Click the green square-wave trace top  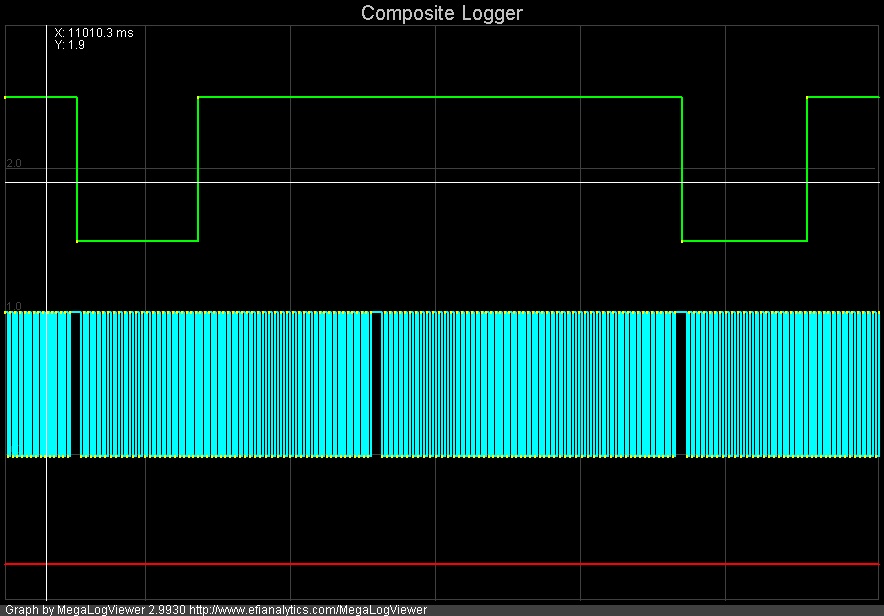pos(440,97)
